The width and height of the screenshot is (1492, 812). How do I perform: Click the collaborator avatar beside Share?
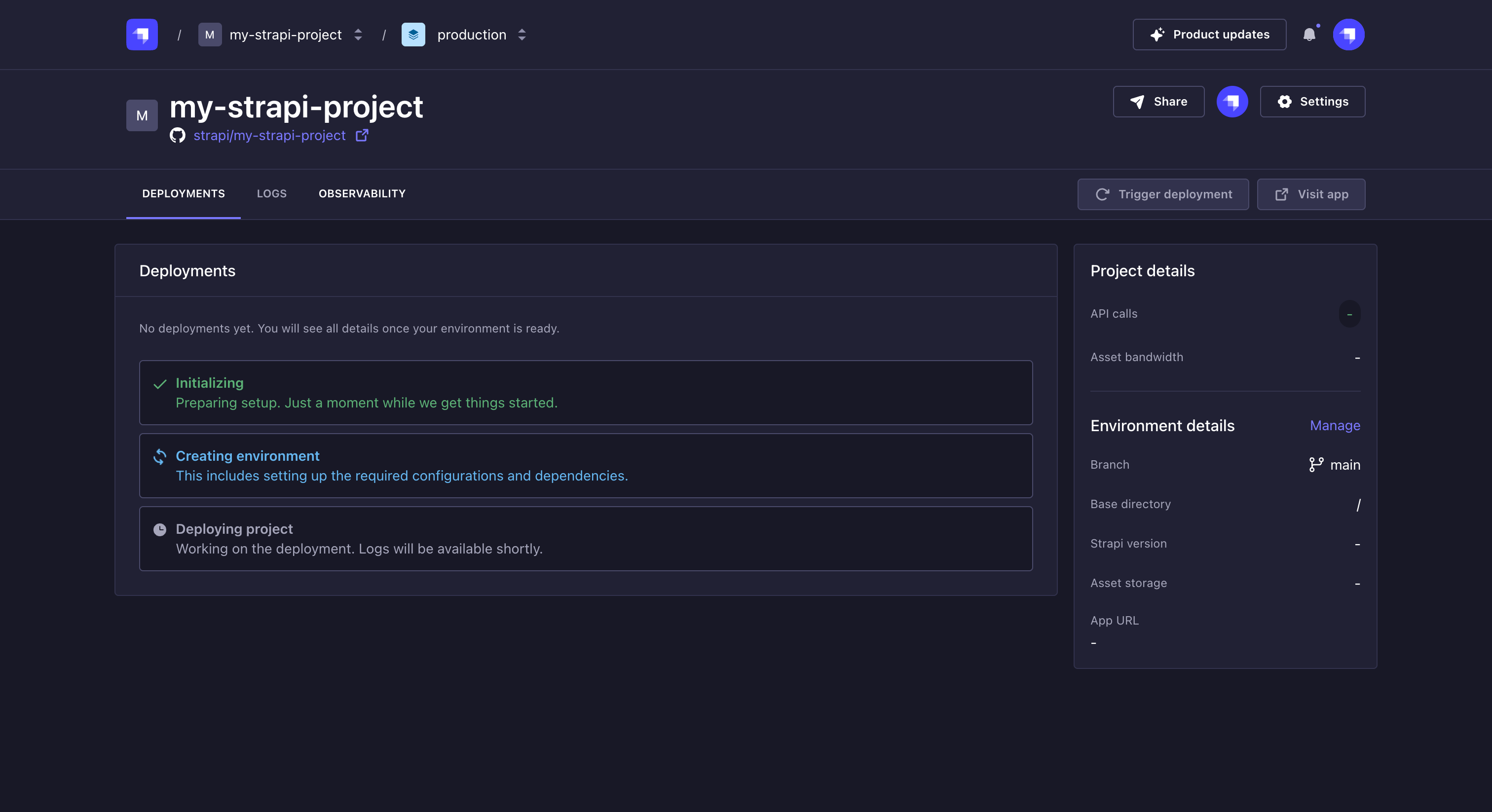[1232, 101]
